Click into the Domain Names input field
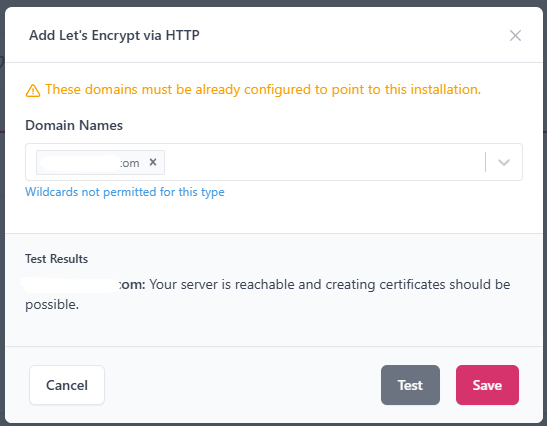 (x=274, y=162)
